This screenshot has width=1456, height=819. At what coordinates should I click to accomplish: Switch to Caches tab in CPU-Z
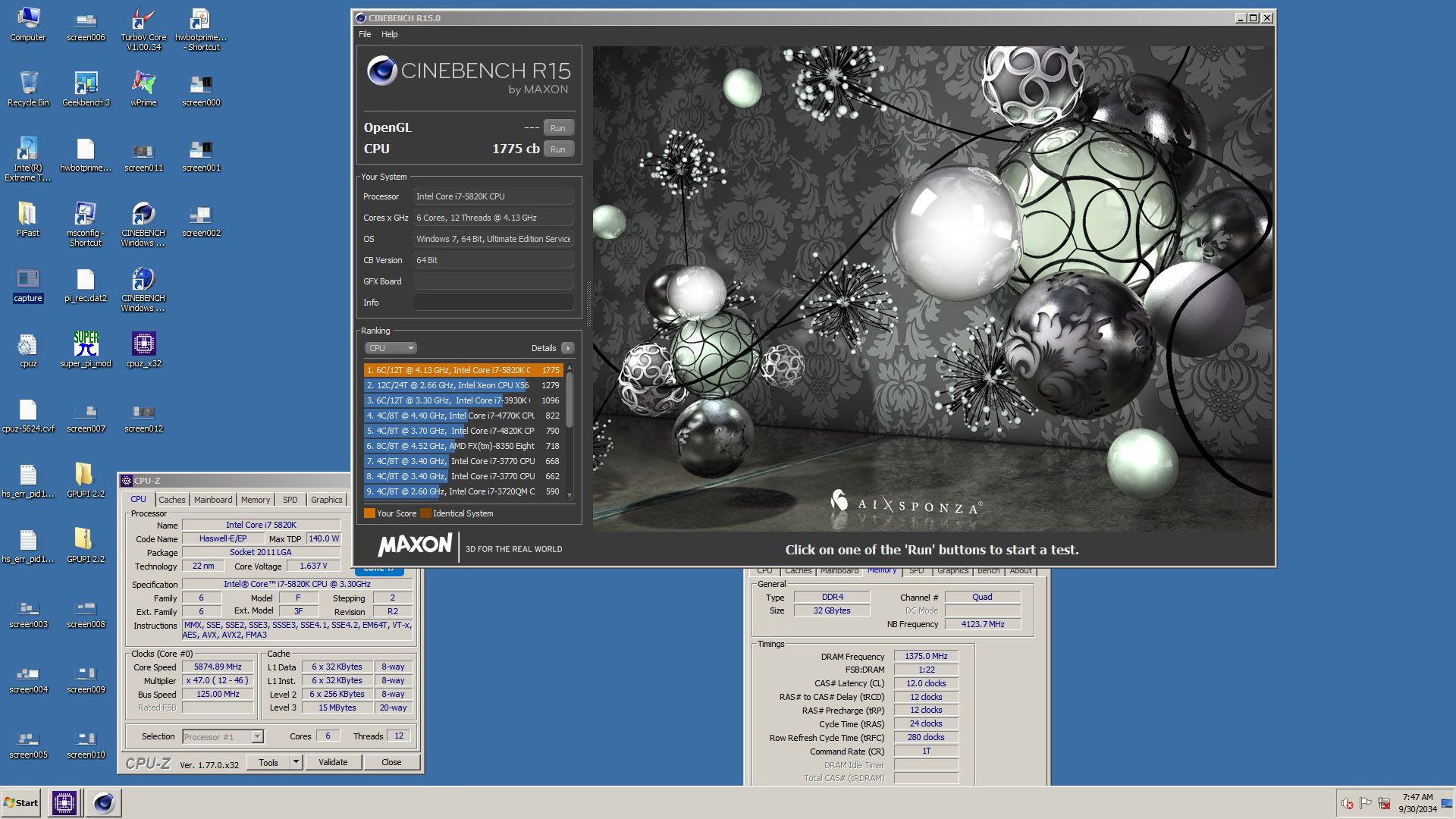click(x=171, y=500)
